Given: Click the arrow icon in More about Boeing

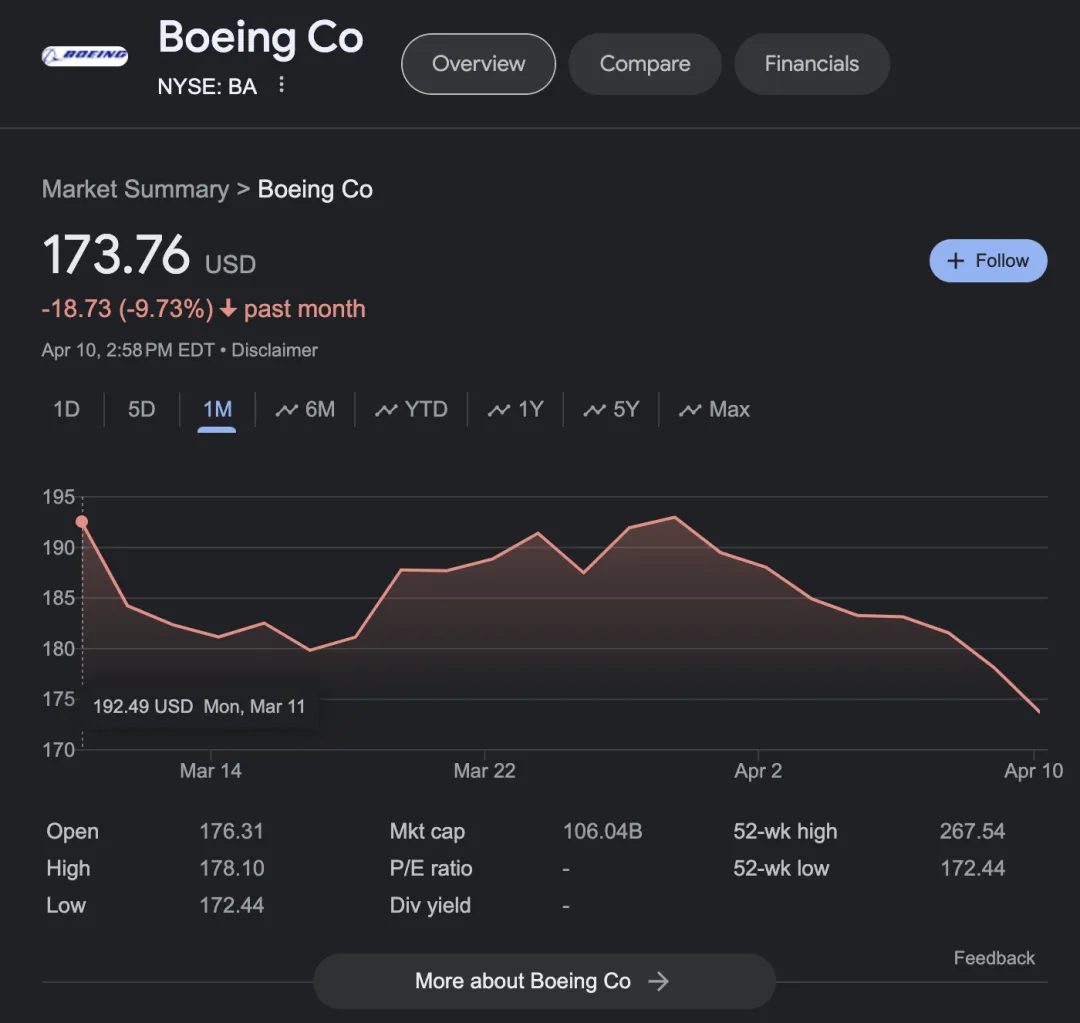Looking at the screenshot, I should (x=658, y=981).
